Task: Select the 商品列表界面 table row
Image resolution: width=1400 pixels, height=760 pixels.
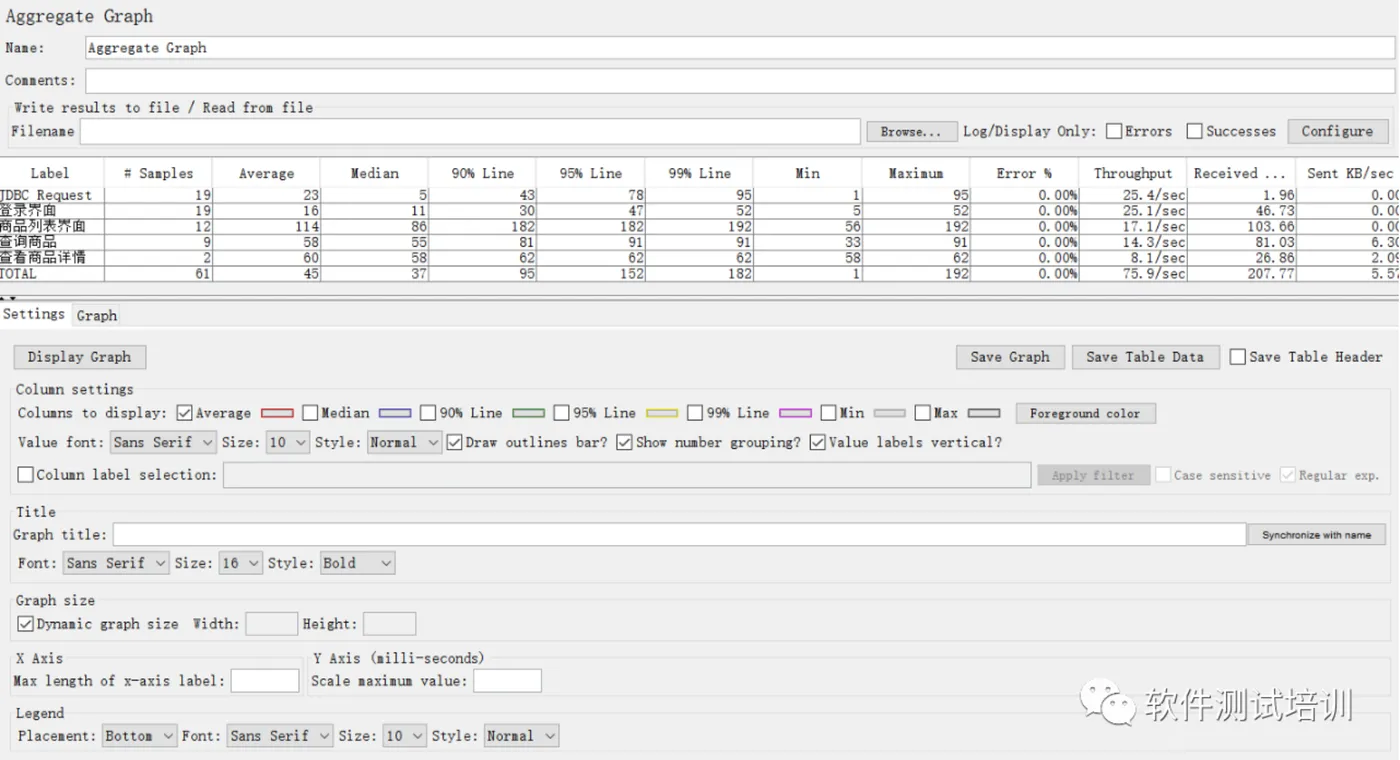Action: tap(700, 226)
